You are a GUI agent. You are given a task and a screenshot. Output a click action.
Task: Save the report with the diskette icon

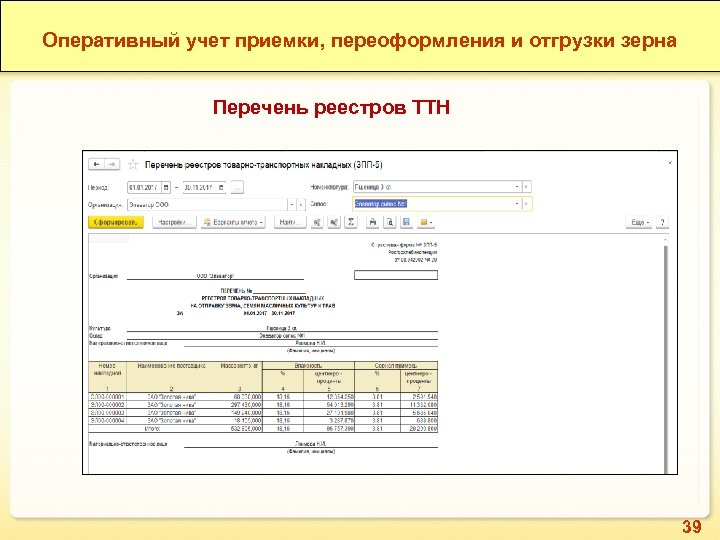click(407, 222)
